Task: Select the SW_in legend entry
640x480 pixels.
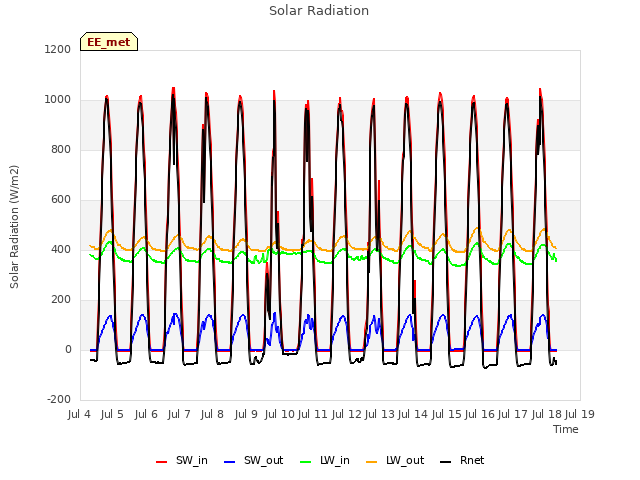Action: 182,461
